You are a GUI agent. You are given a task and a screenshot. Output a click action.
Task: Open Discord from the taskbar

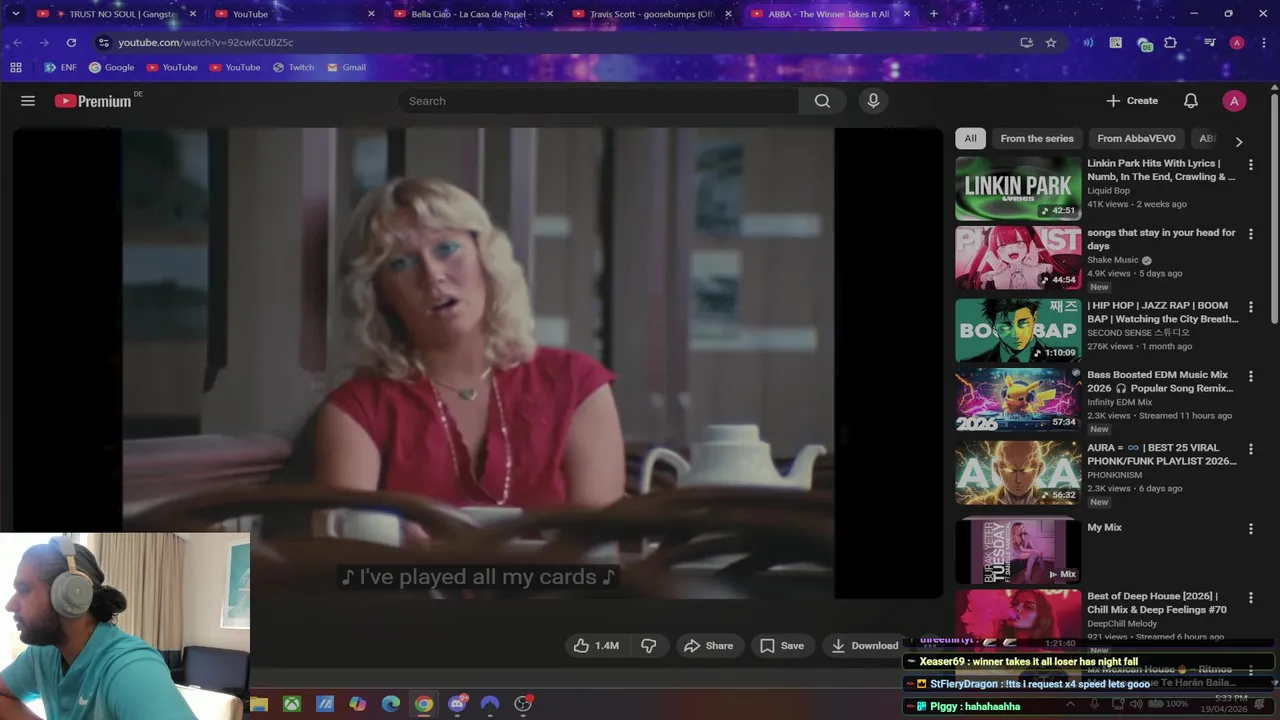coord(457,704)
